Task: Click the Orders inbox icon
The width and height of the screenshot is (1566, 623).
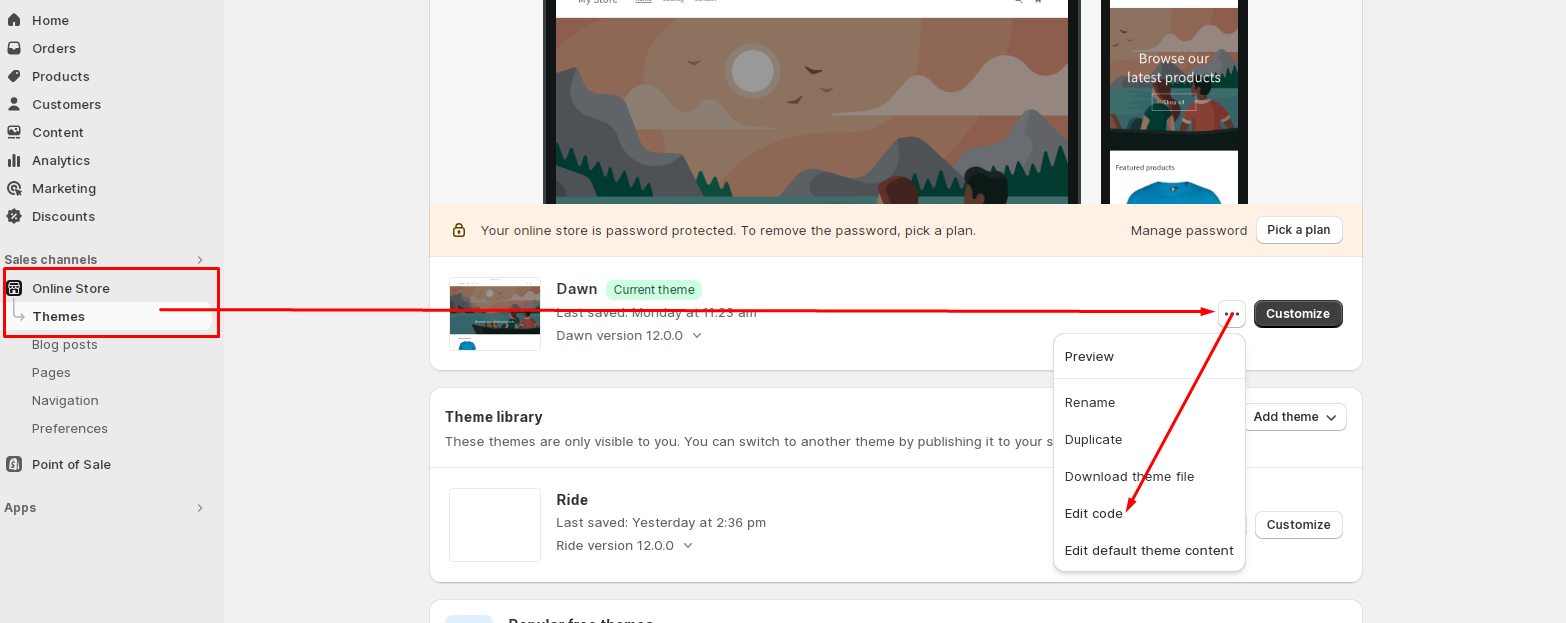Action: tap(14, 48)
